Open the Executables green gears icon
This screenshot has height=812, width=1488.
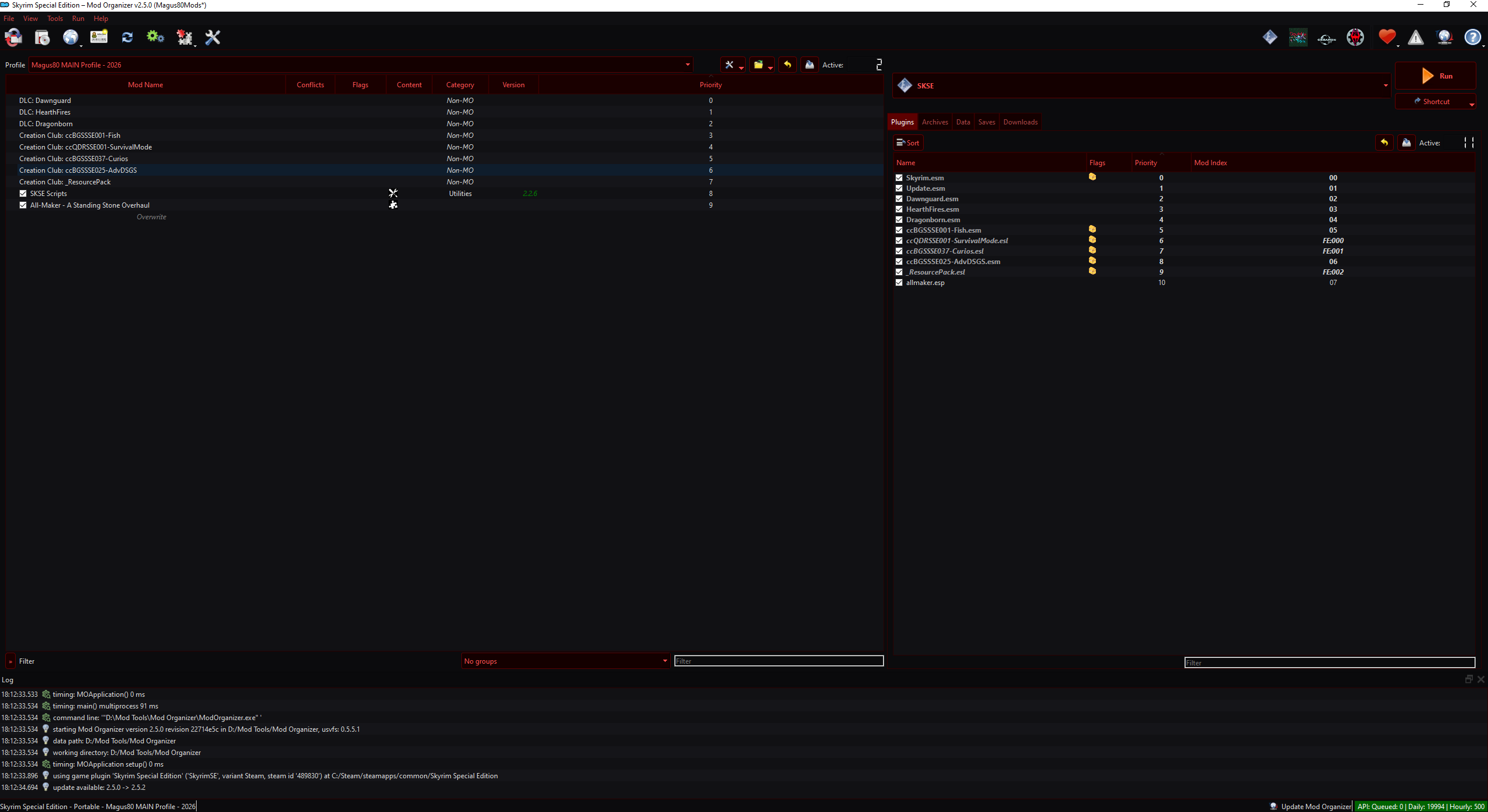point(155,38)
